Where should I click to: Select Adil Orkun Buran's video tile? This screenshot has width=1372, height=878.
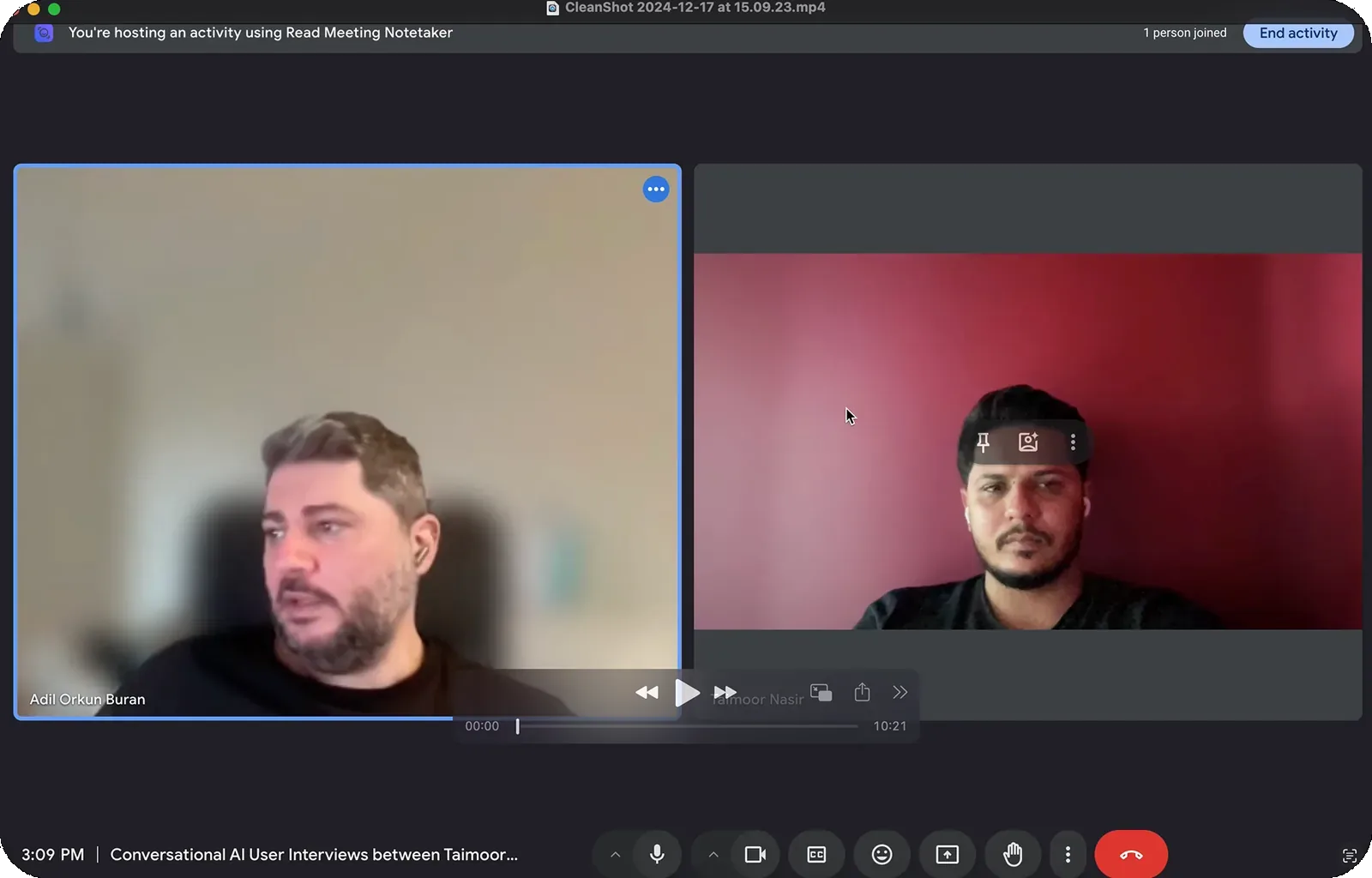(x=347, y=442)
